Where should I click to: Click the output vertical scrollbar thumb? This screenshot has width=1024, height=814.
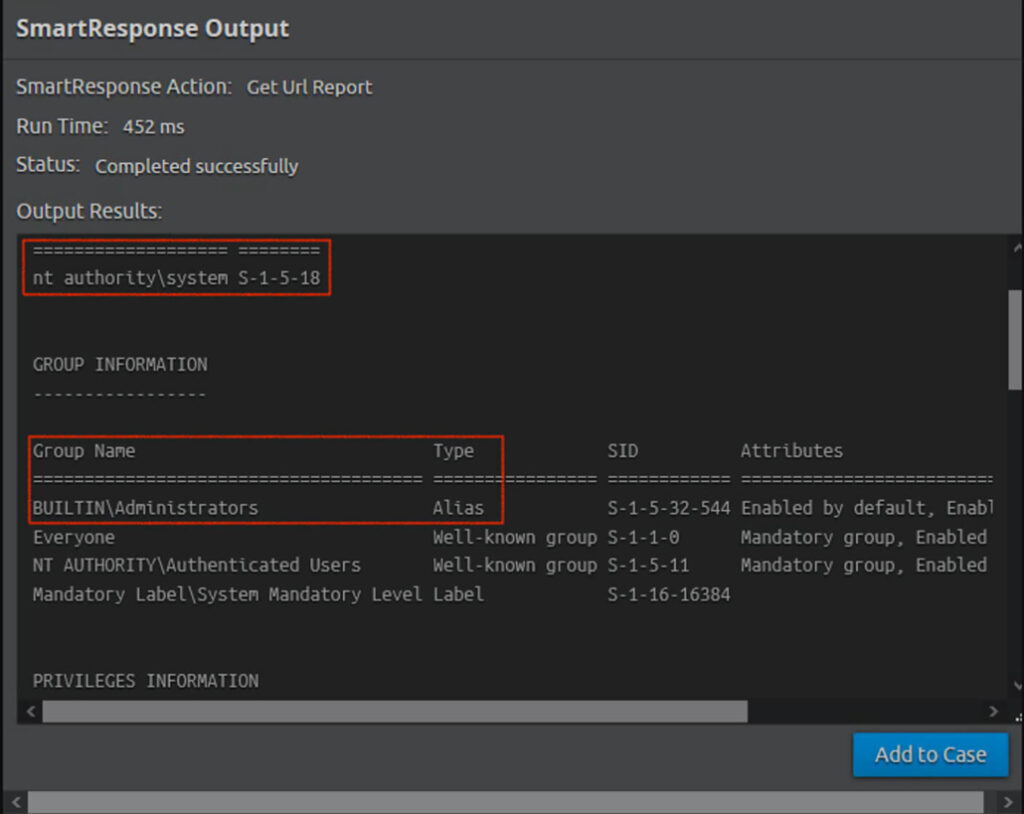tap(1015, 340)
